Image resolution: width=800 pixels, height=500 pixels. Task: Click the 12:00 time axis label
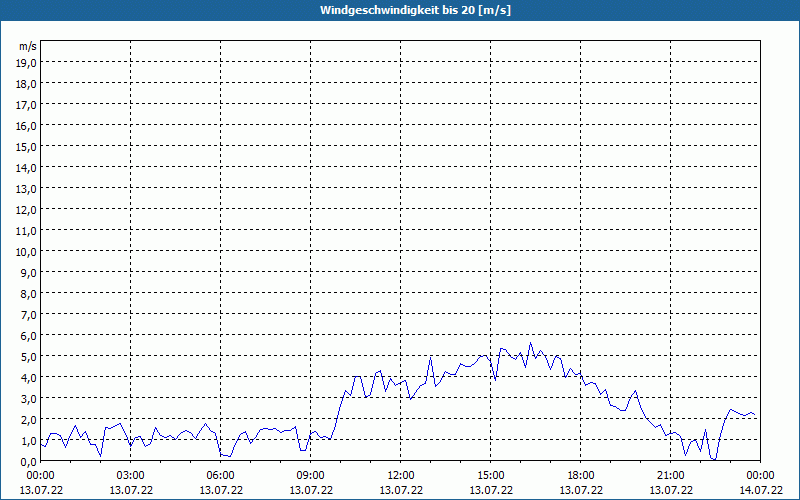(x=401, y=476)
